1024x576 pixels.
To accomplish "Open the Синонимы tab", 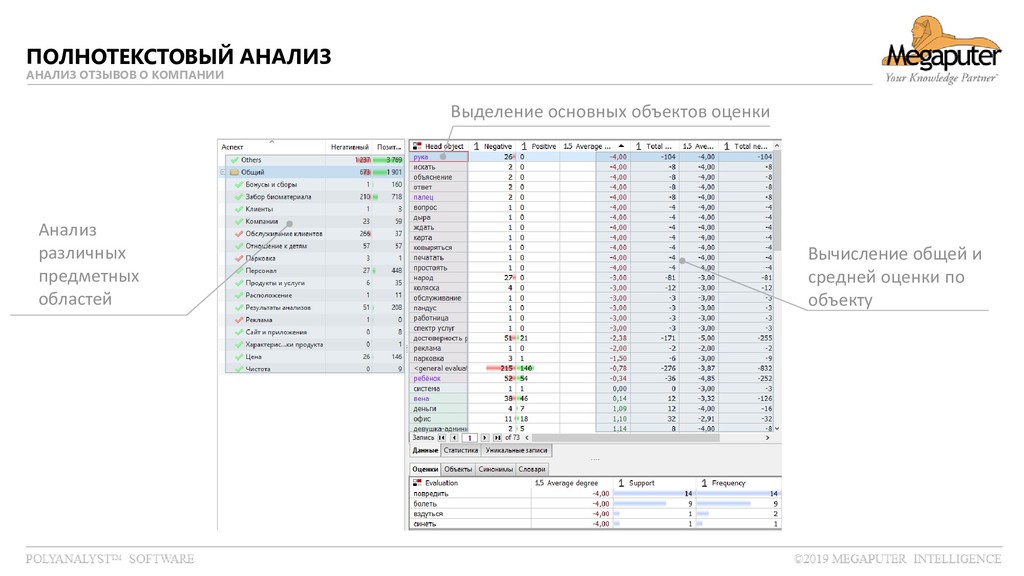I will (x=496, y=470).
